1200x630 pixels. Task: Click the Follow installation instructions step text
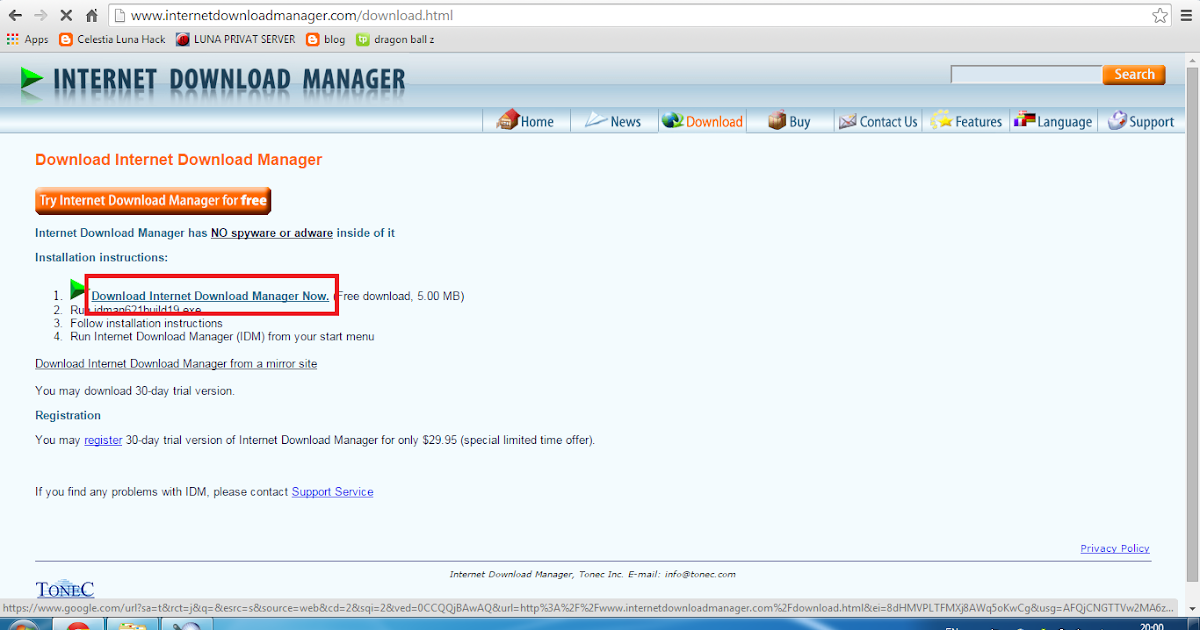[x=146, y=323]
